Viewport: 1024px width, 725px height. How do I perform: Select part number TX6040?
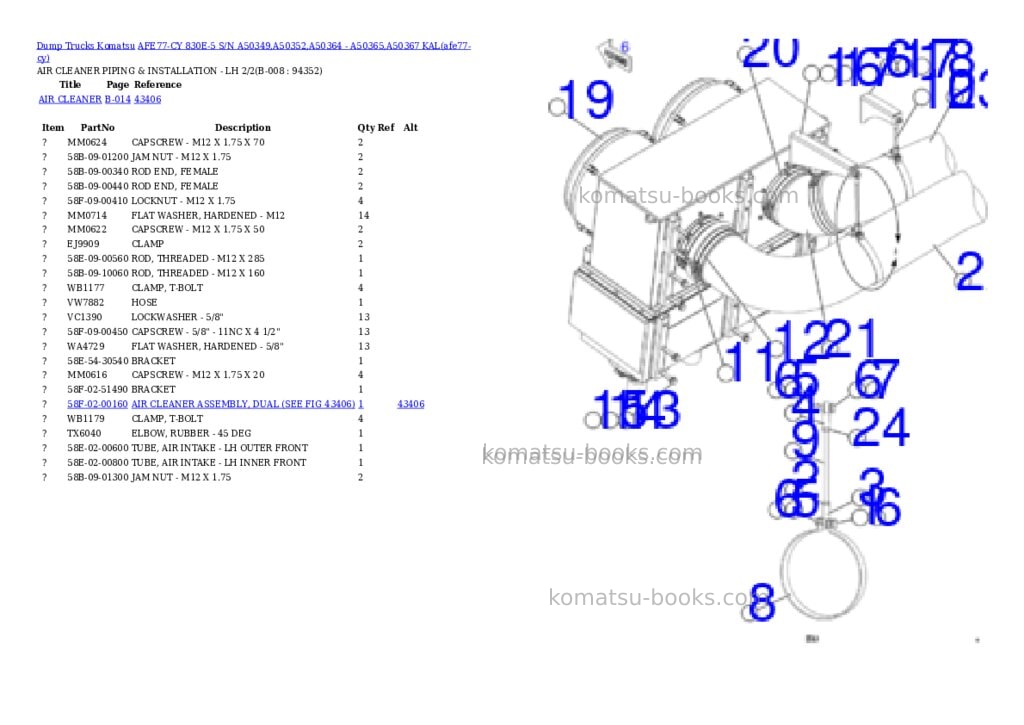tap(84, 433)
